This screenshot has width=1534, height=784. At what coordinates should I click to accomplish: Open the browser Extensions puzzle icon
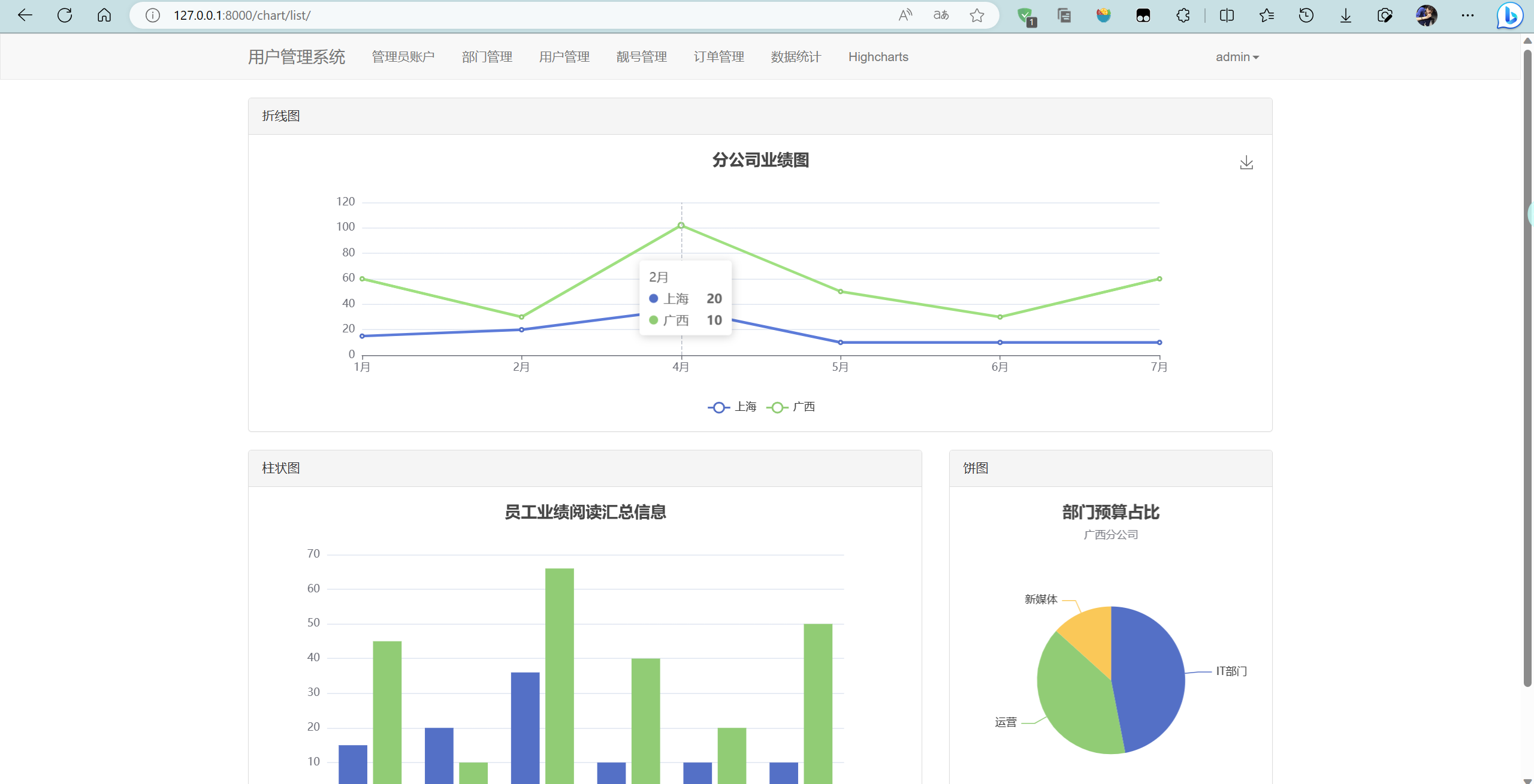pos(1182,15)
